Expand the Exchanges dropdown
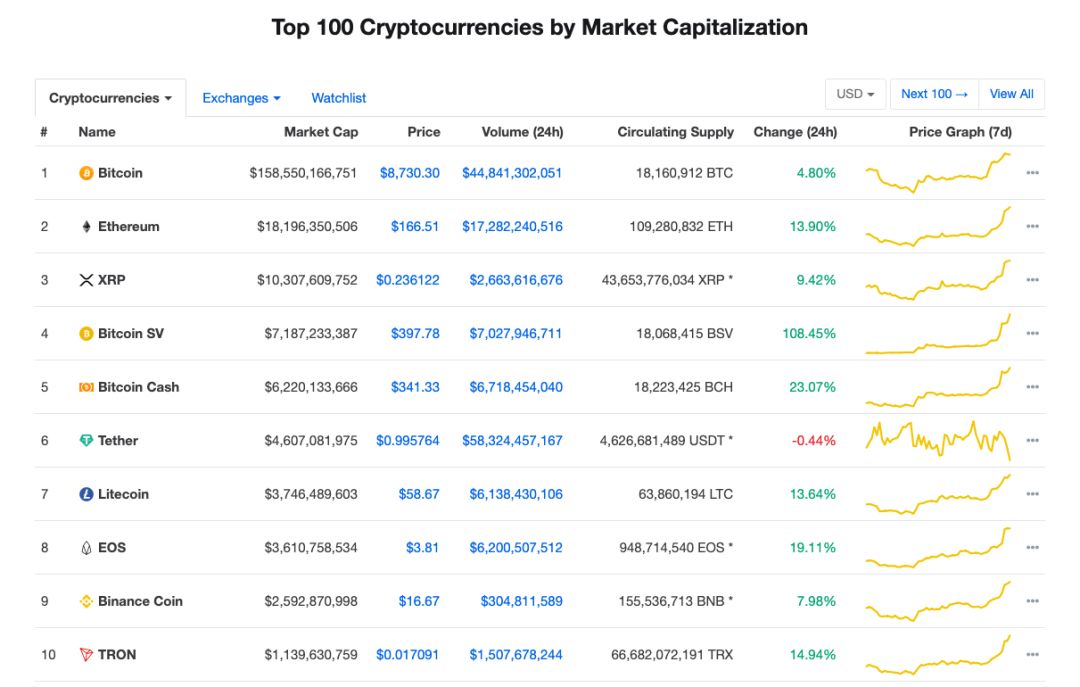 [241, 98]
